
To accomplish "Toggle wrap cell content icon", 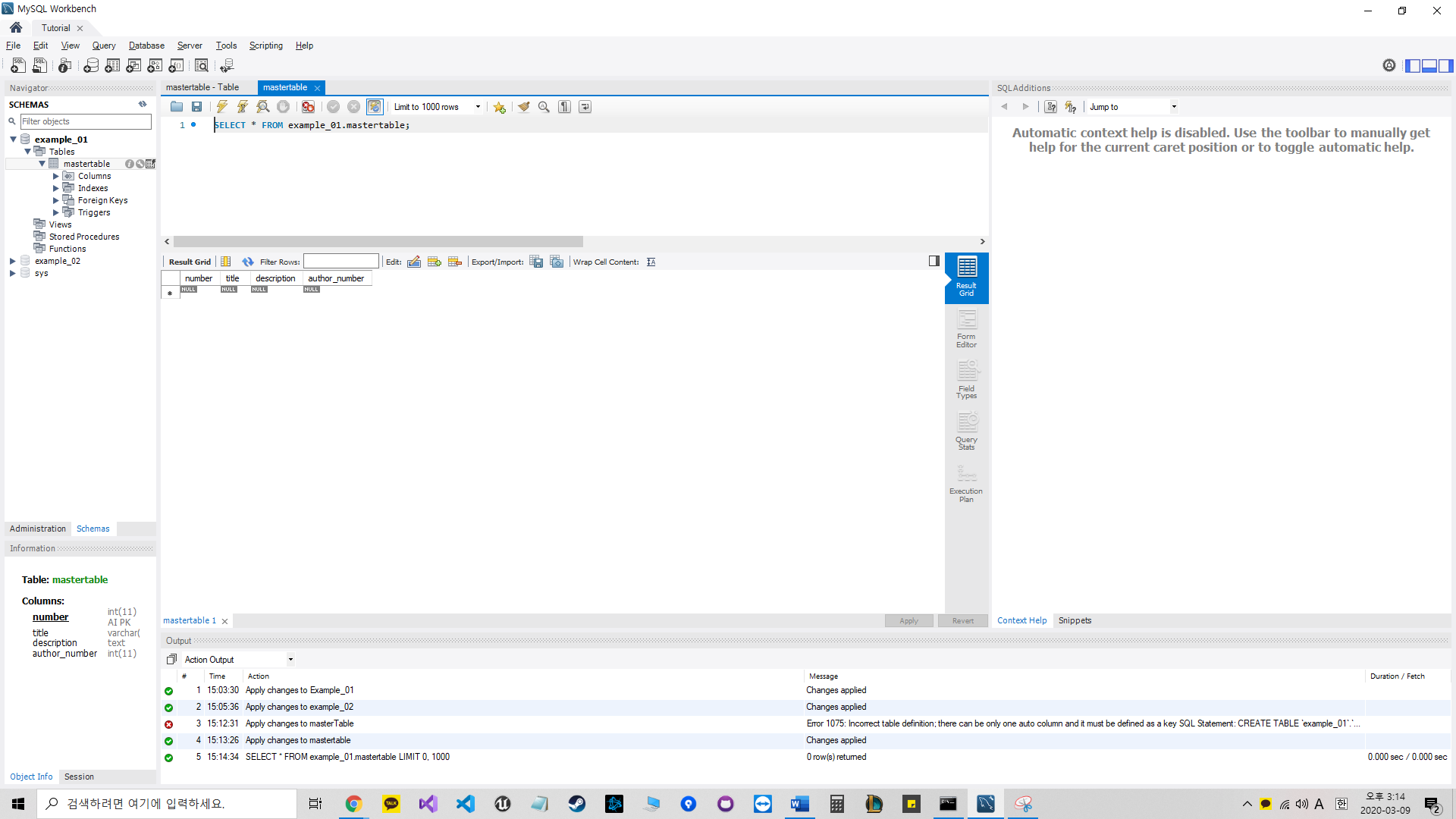I will click(651, 262).
